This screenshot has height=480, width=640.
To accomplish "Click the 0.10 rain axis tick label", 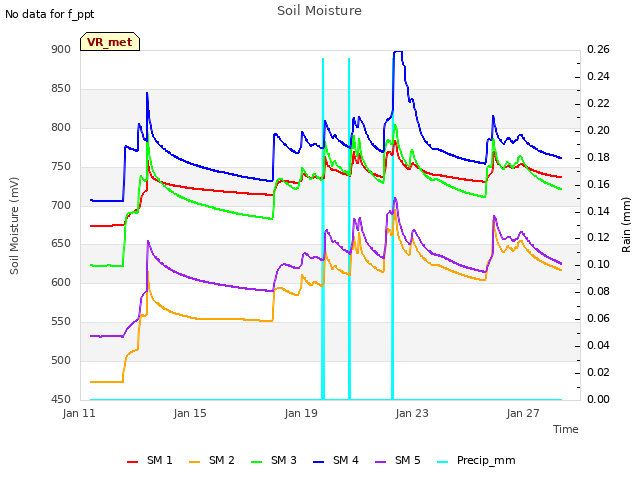I will pyautogui.click(x=598, y=264).
